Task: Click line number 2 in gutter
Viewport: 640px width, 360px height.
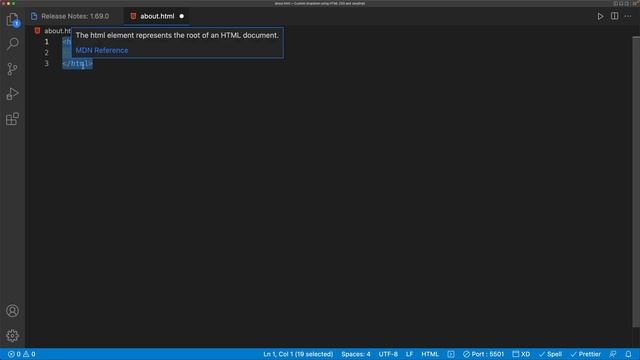Action: [47, 53]
